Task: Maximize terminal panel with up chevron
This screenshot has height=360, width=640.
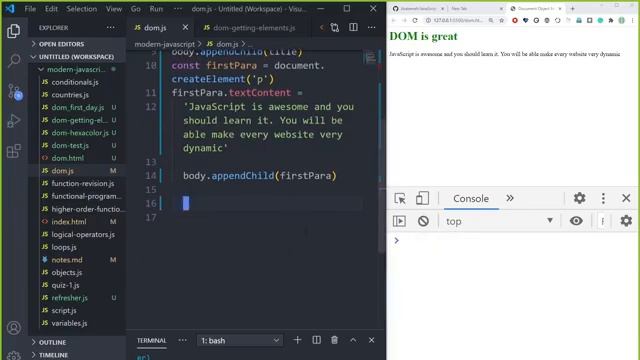Action: pyautogui.click(x=353, y=340)
